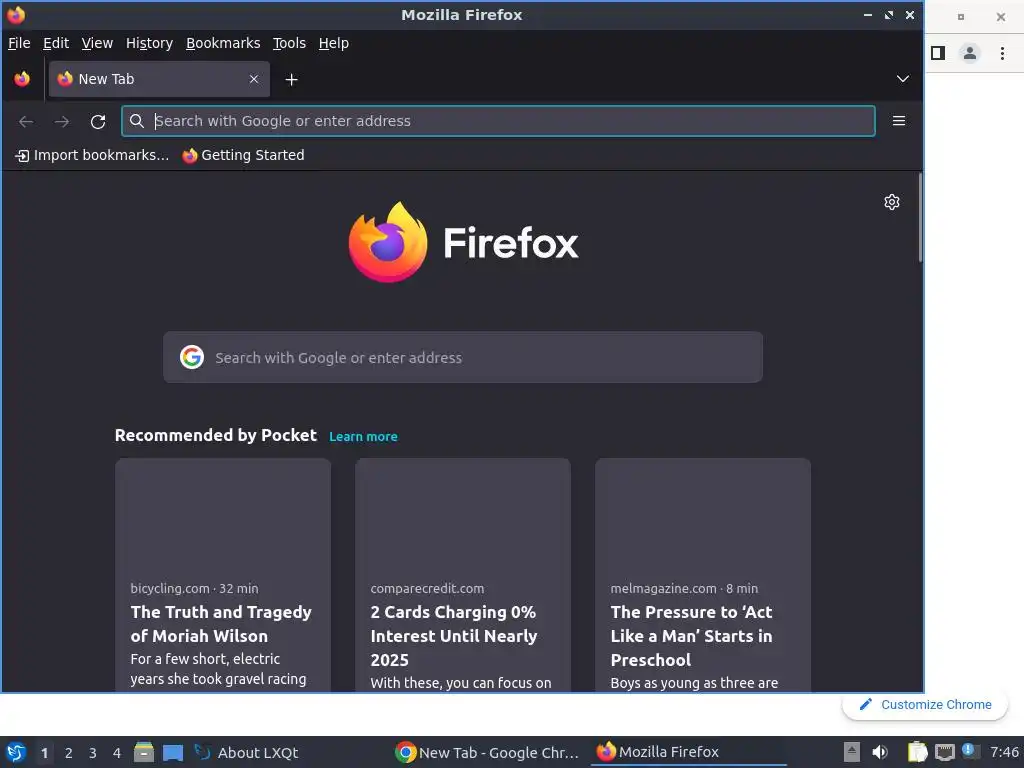
Task: Open the Tools menu
Action: [289, 43]
